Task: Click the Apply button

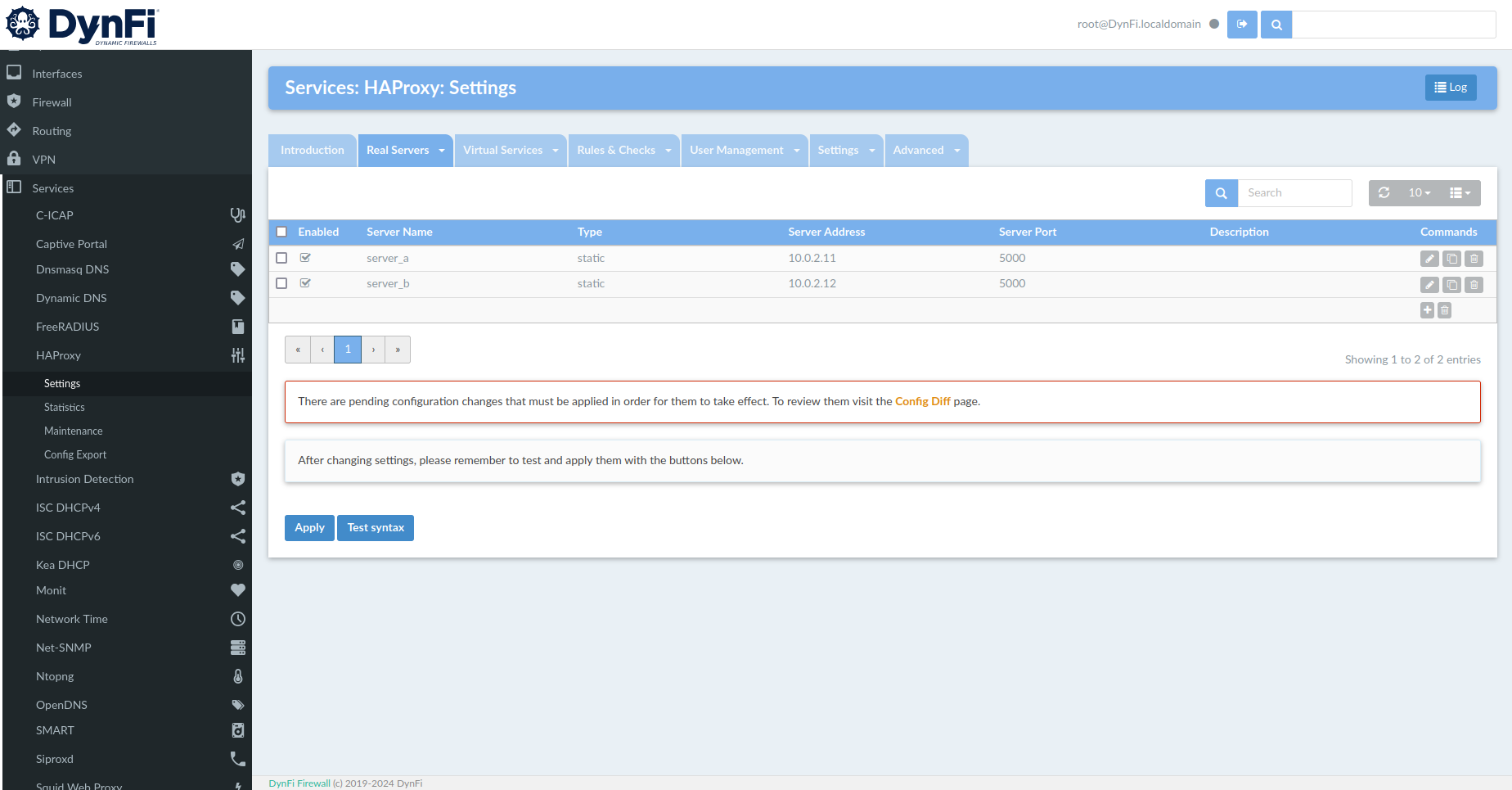Action: pos(309,528)
